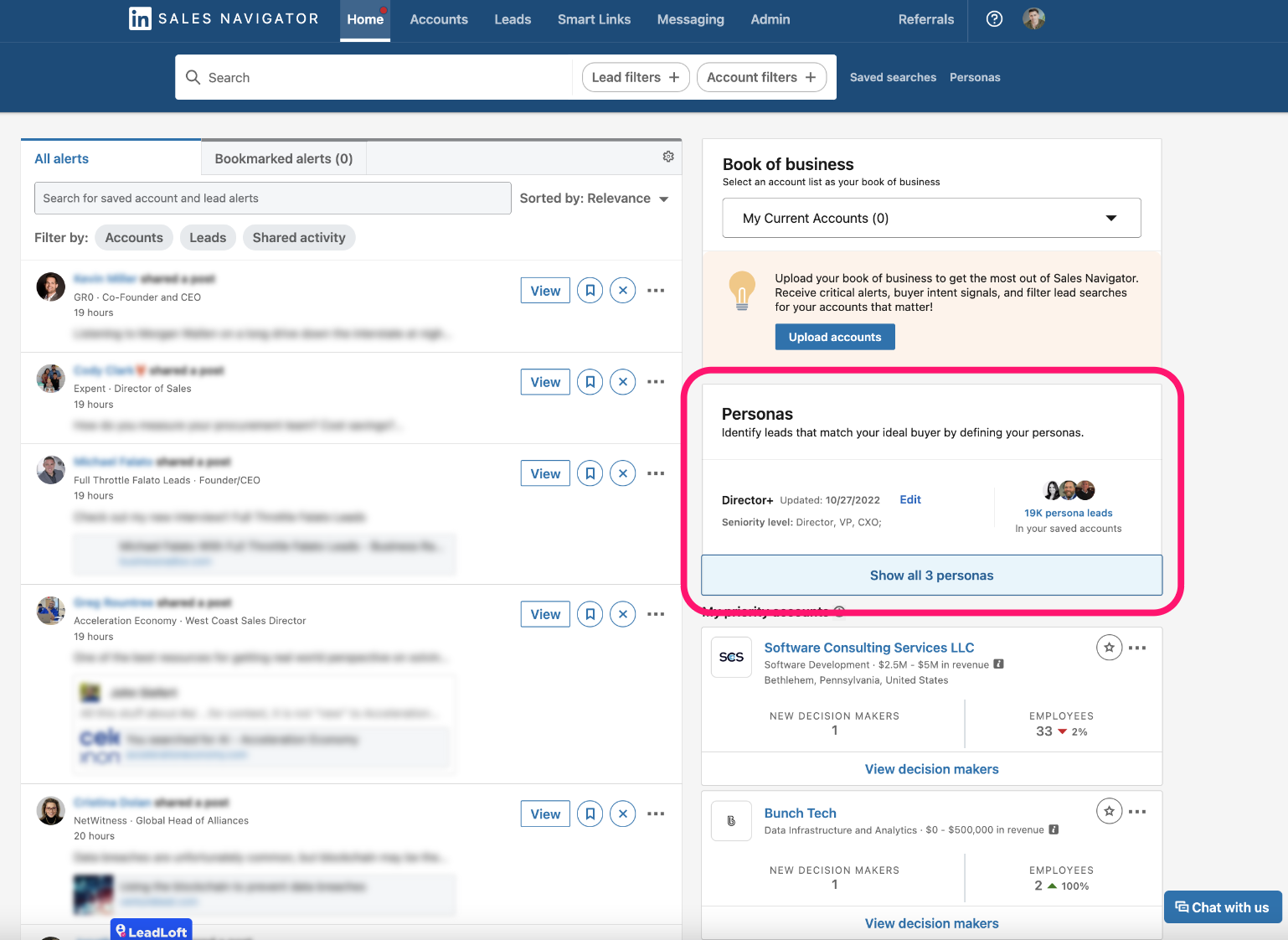Bookmark the alert from Full Throttle Falato Leads
Image resolution: width=1288 pixels, height=940 pixels.
(x=590, y=473)
